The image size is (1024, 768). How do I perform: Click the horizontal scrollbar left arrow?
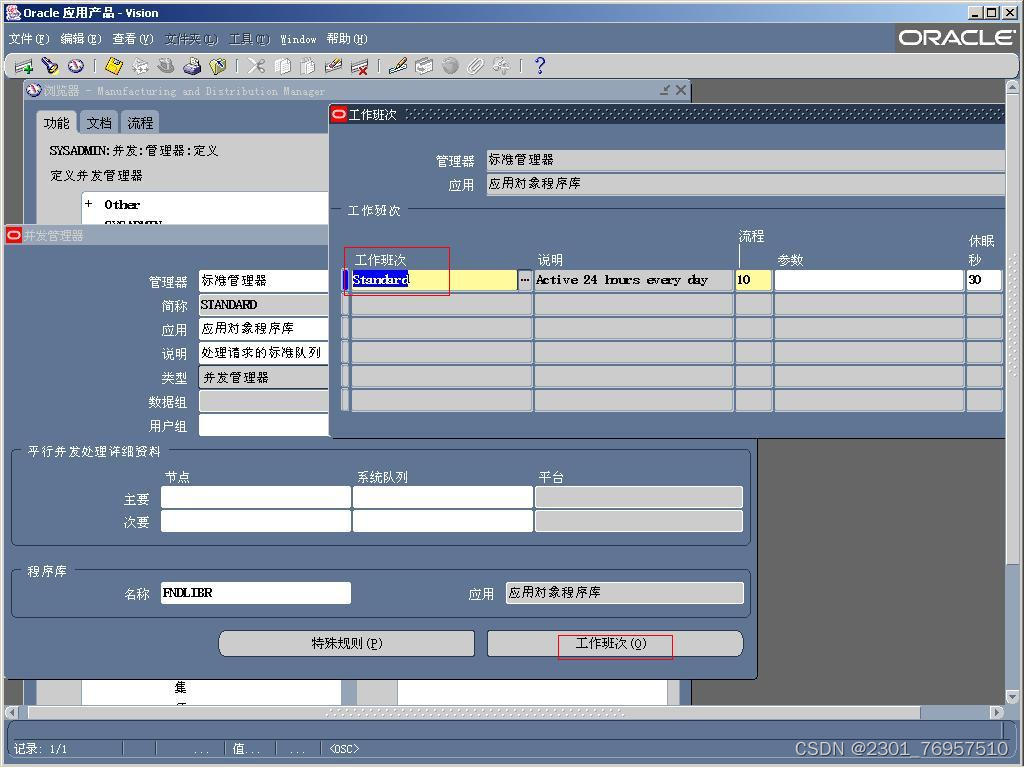12,712
